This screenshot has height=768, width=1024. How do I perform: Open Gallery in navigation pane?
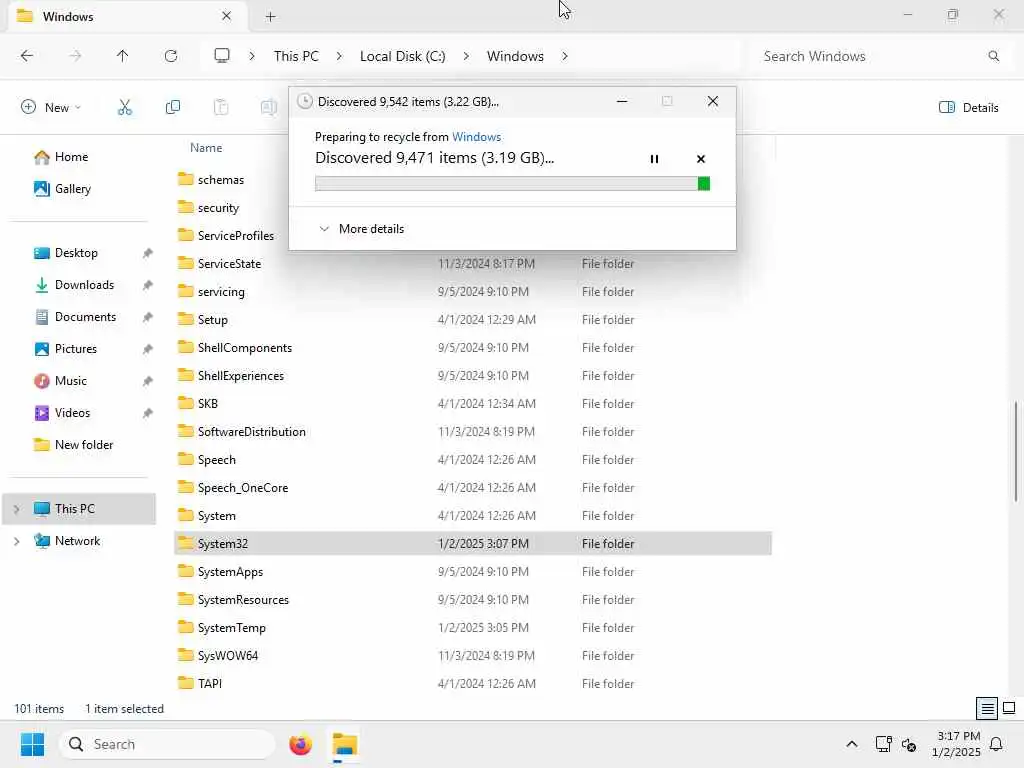pos(63,189)
